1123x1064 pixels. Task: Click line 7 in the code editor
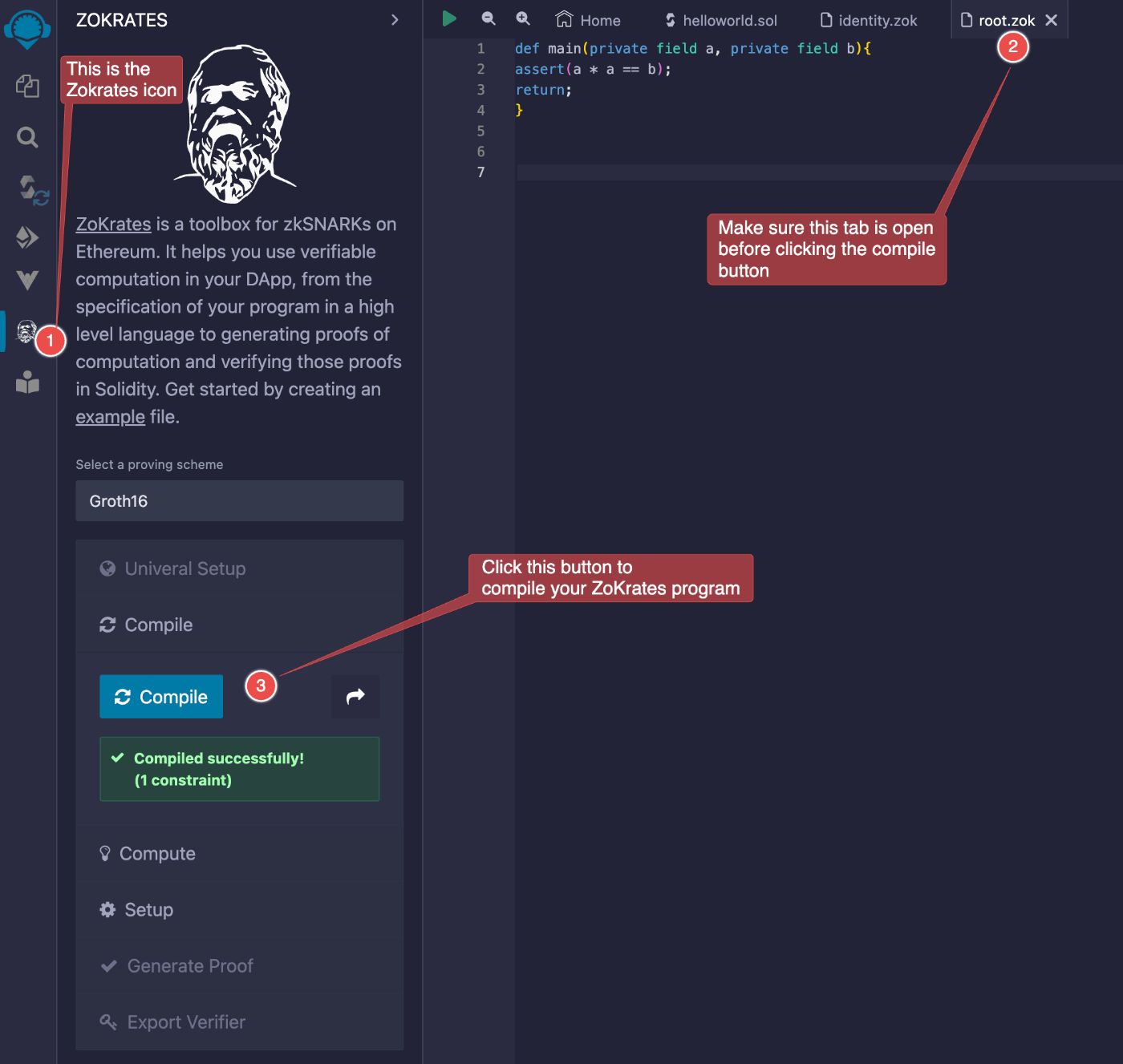click(x=722, y=172)
